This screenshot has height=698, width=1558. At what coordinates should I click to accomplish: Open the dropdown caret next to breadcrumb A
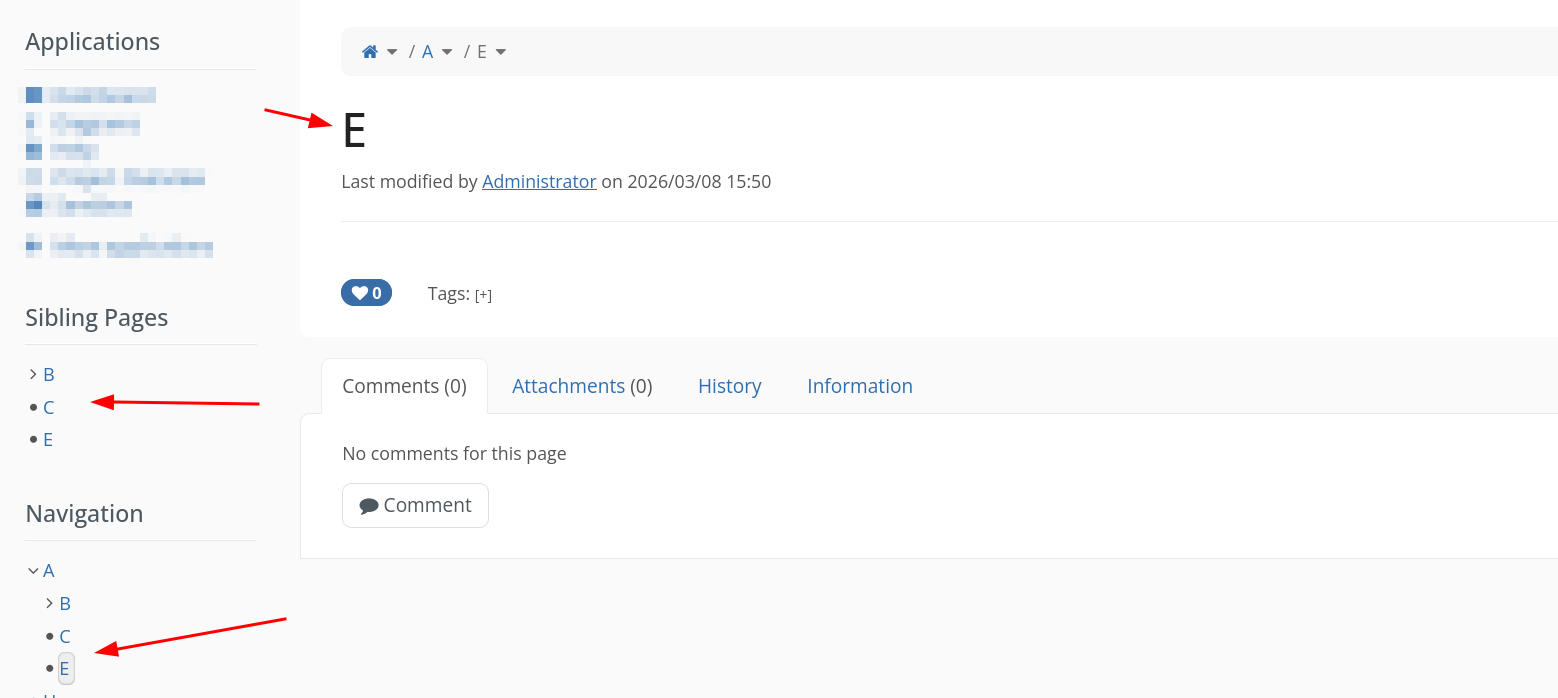[447, 52]
